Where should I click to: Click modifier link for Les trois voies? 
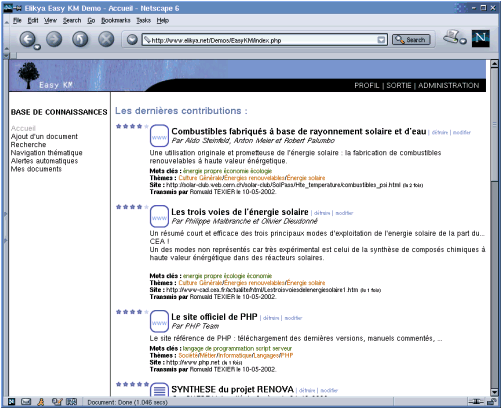(x=344, y=213)
